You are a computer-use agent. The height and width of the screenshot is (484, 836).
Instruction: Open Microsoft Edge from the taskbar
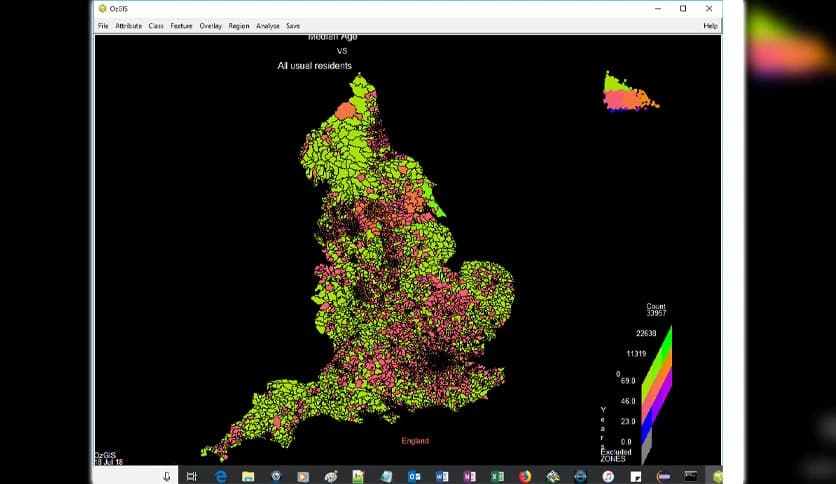[x=221, y=476]
